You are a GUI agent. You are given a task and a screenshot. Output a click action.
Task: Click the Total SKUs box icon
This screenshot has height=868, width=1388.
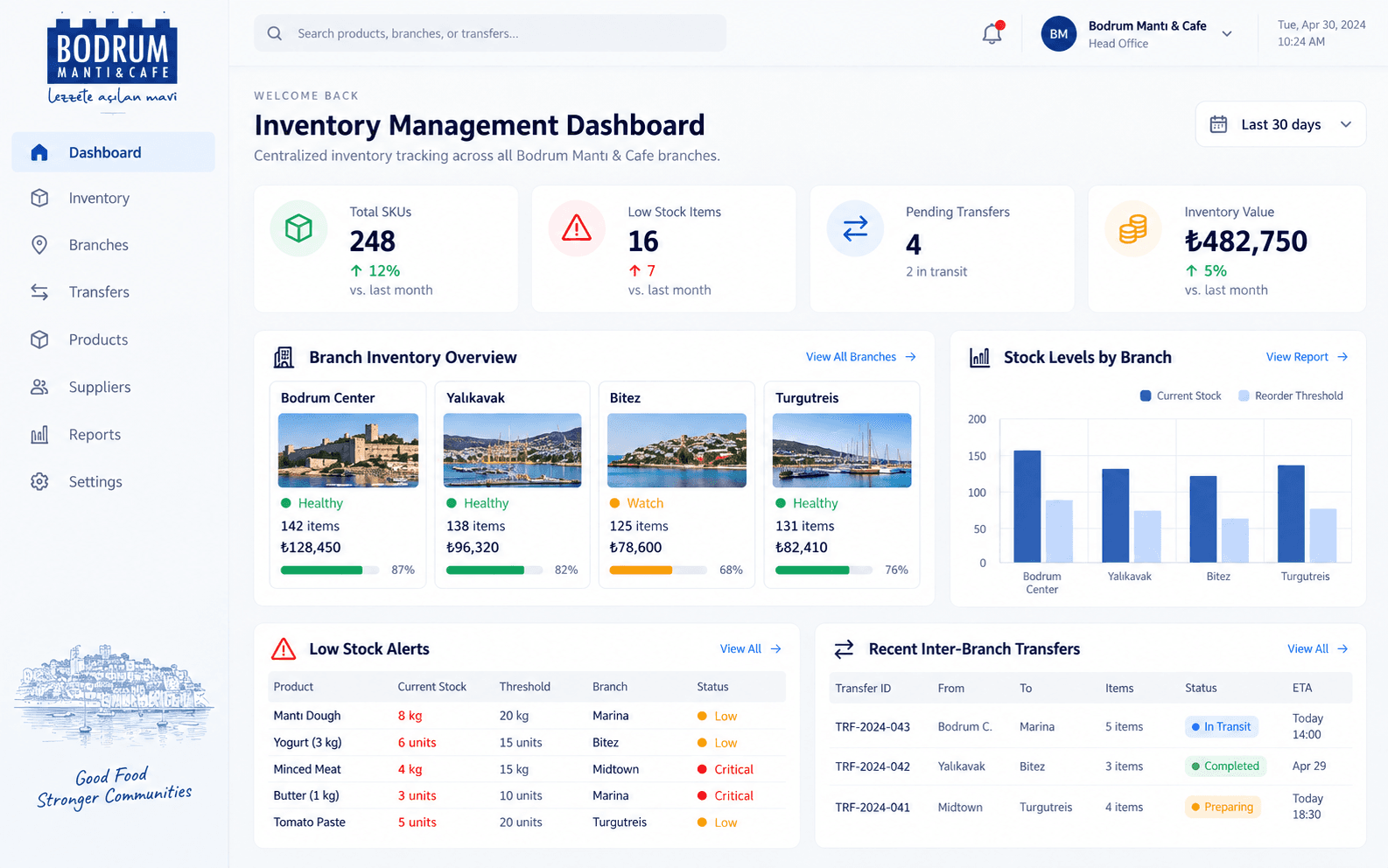[x=298, y=228]
